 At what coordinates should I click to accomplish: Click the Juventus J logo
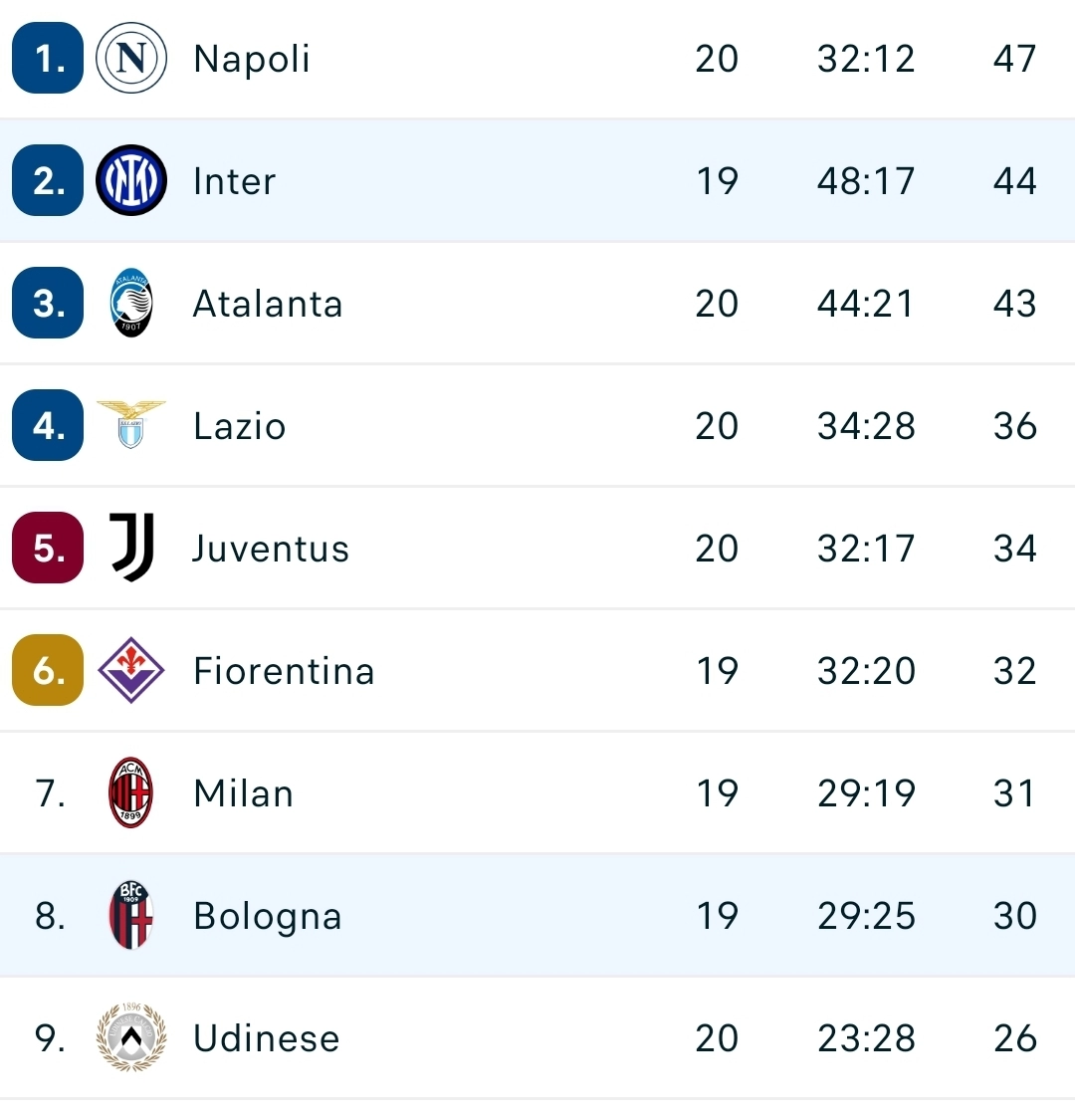coord(132,548)
